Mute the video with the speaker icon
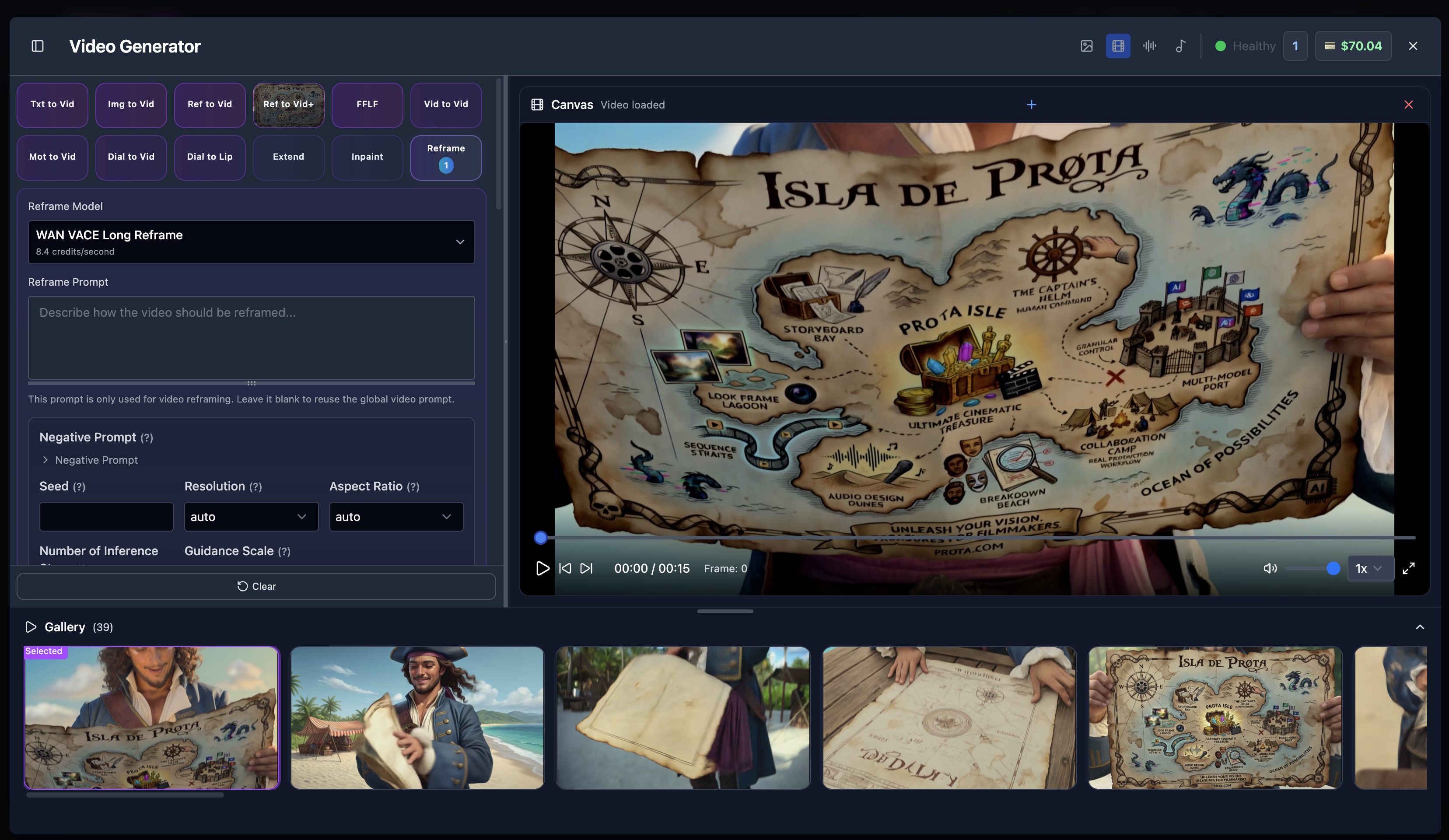The height and width of the screenshot is (840, 1449). (x=1270, y=568)
